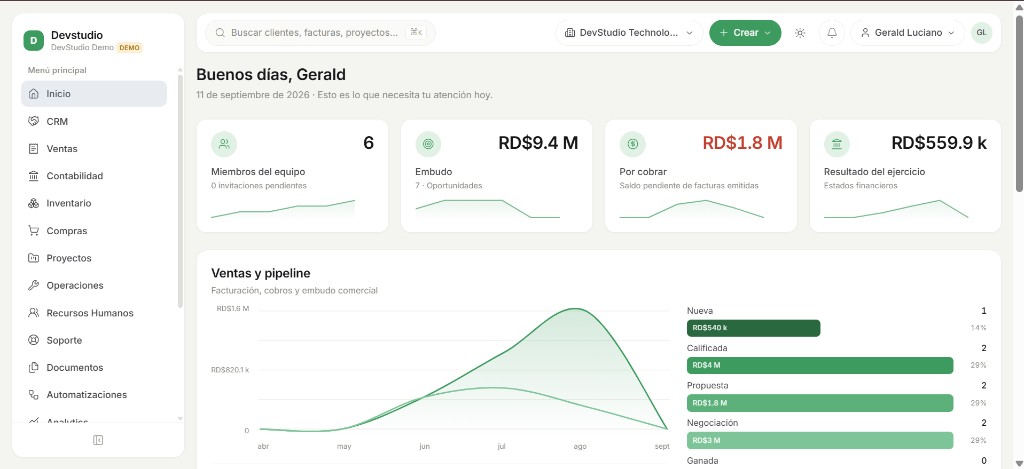Click the CRM handshake icon in sidebar
Image resolution: width=1024 pixels, height=469 pixels.
click(34, 121)
